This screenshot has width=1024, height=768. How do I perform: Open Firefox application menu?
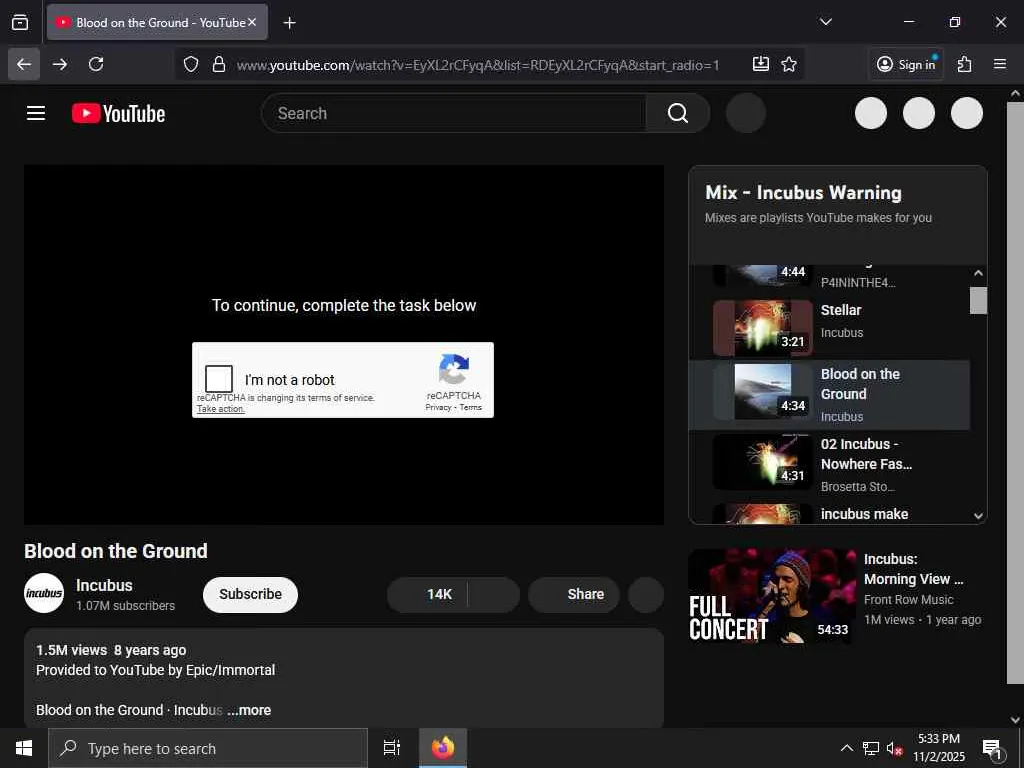click(x=1000, y=64)
